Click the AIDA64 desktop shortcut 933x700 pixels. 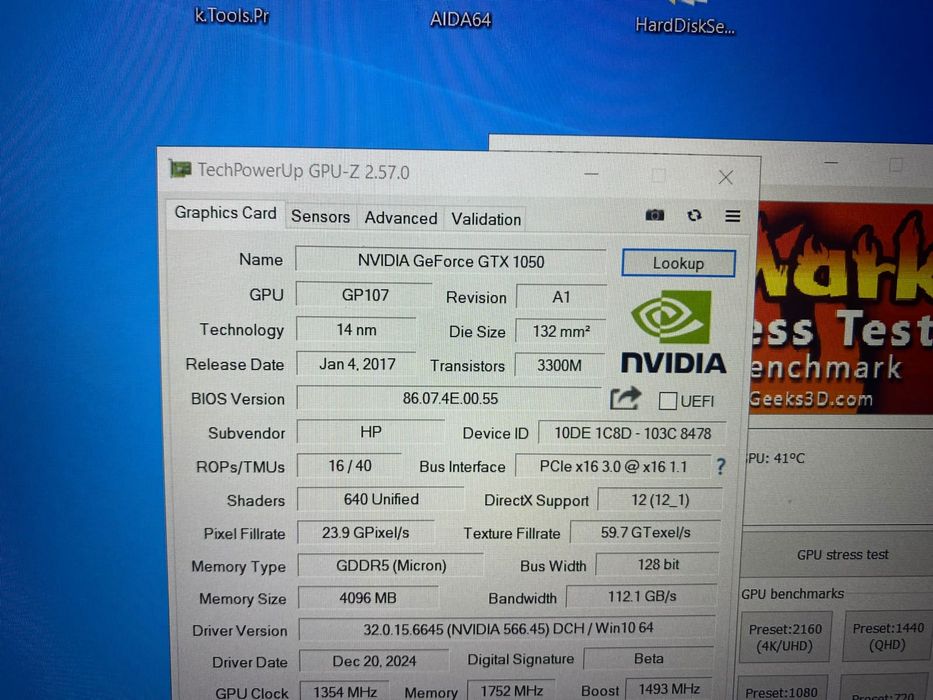[460, 20]
